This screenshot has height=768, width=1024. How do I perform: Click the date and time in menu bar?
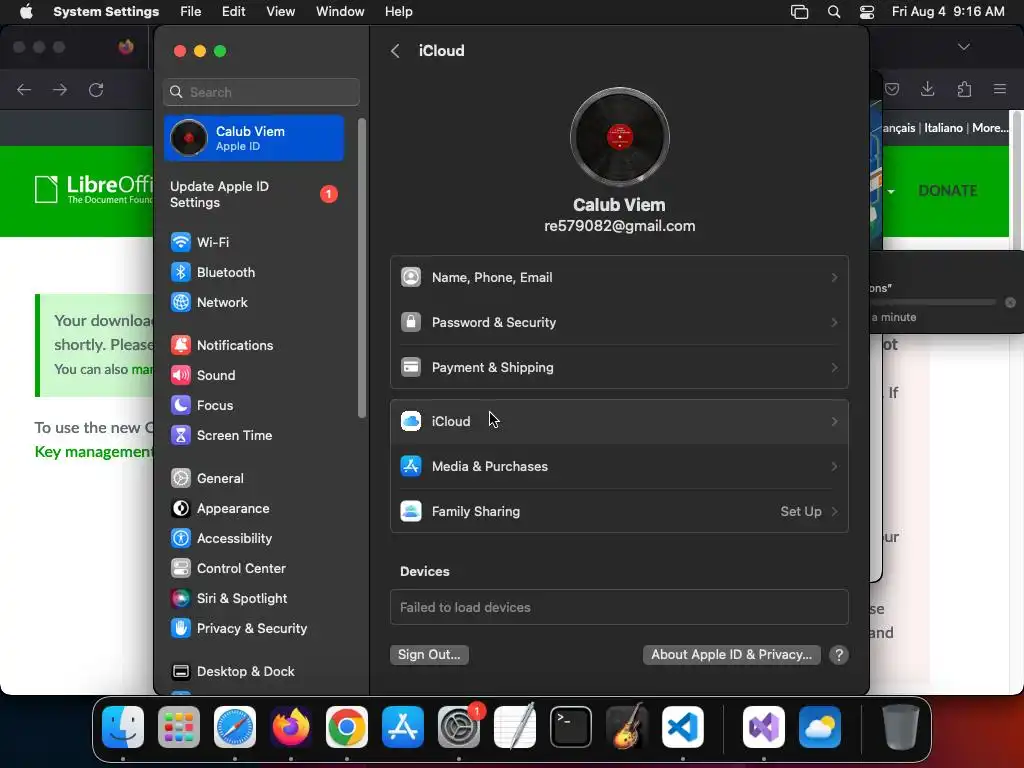point(948,12)
